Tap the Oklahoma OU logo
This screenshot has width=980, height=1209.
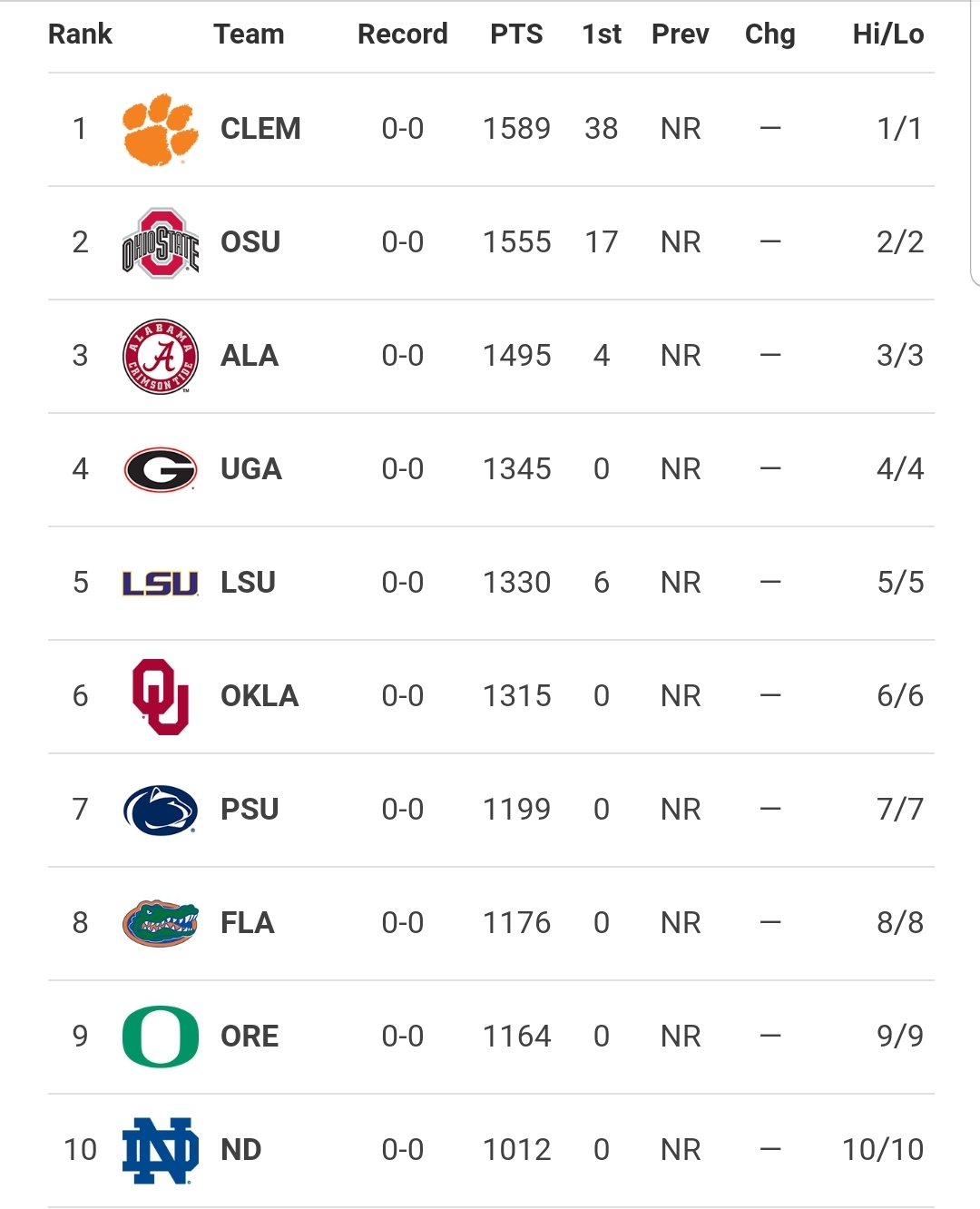[x=160, y=696]
